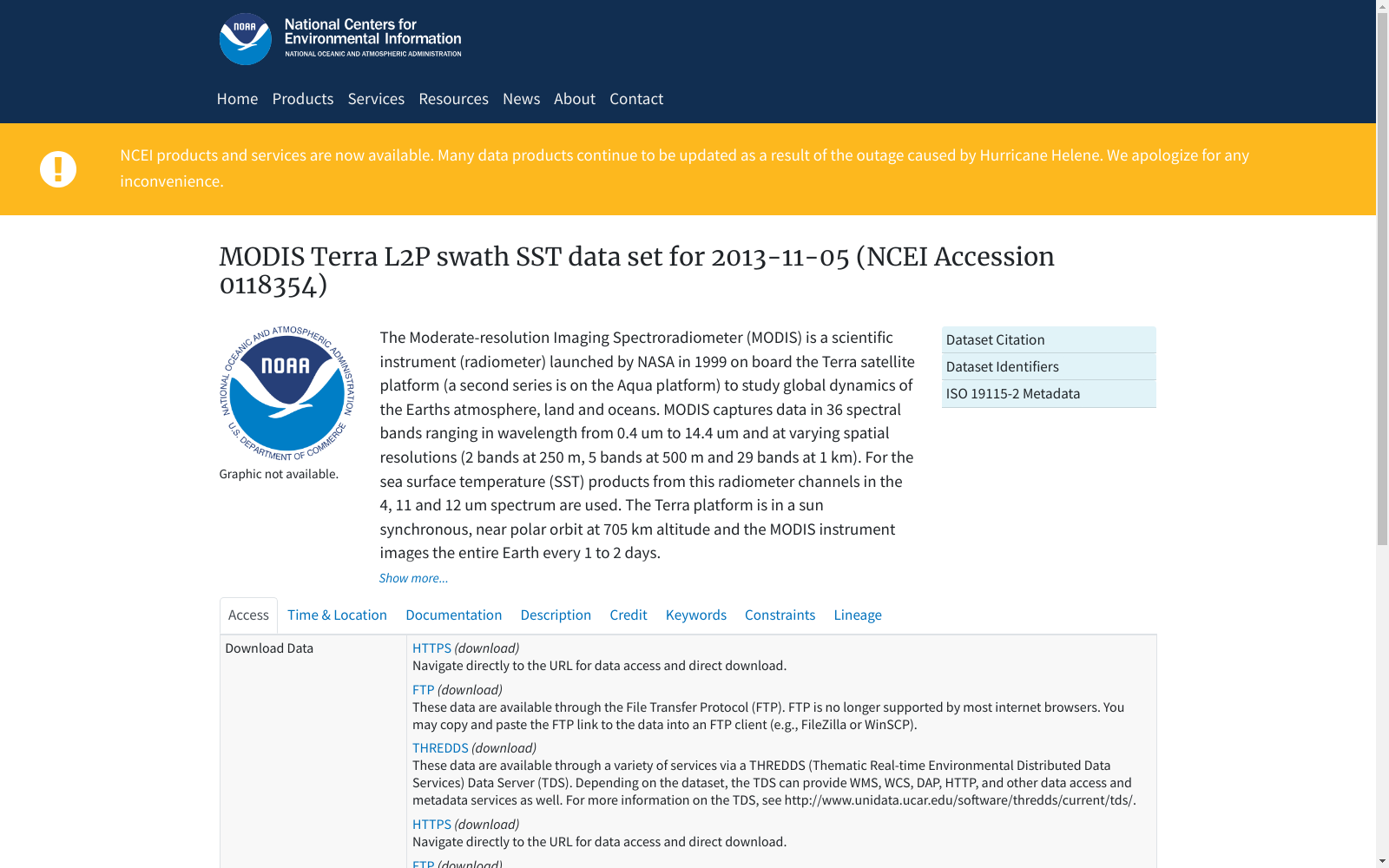This screenshot has height=868, width=1389.
Task: Click the MODIS Terra L2P dataset title heading
Action: tap(636, 270)
